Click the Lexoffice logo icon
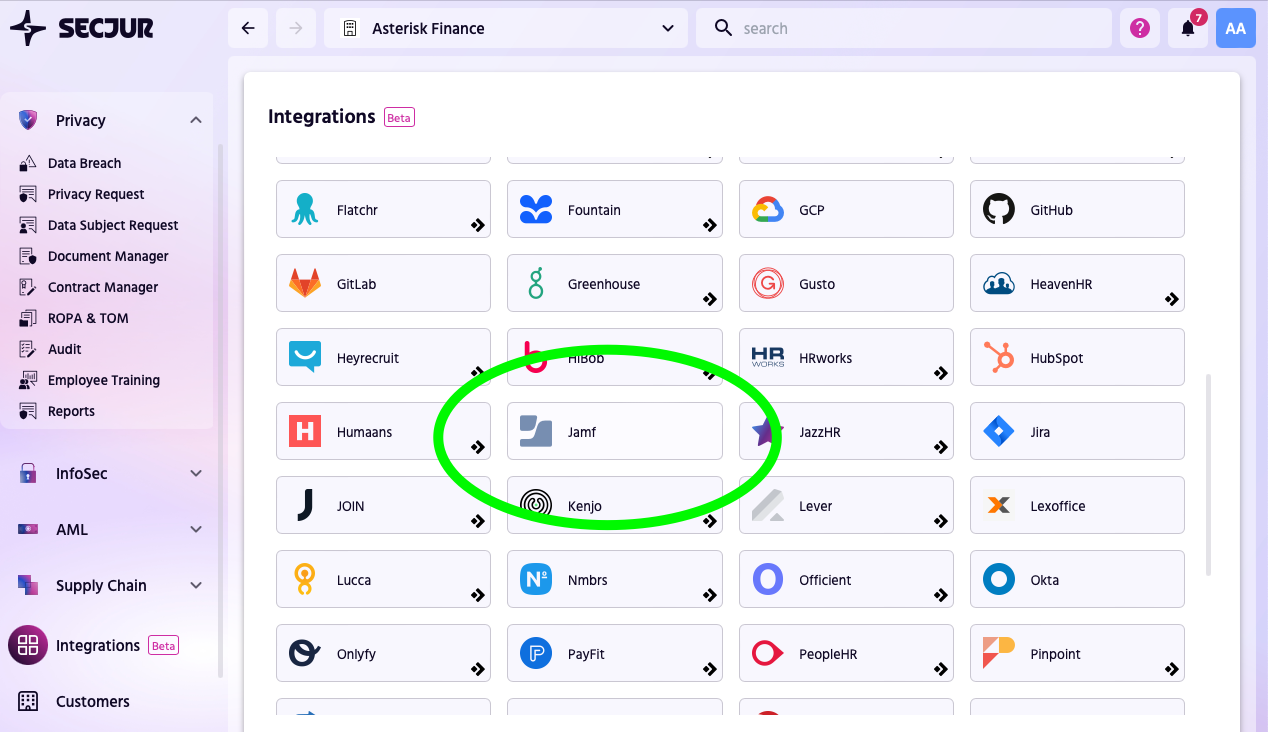Image resolution: width=1268 pixels, height=732 pixels. (x=999, y=506)
